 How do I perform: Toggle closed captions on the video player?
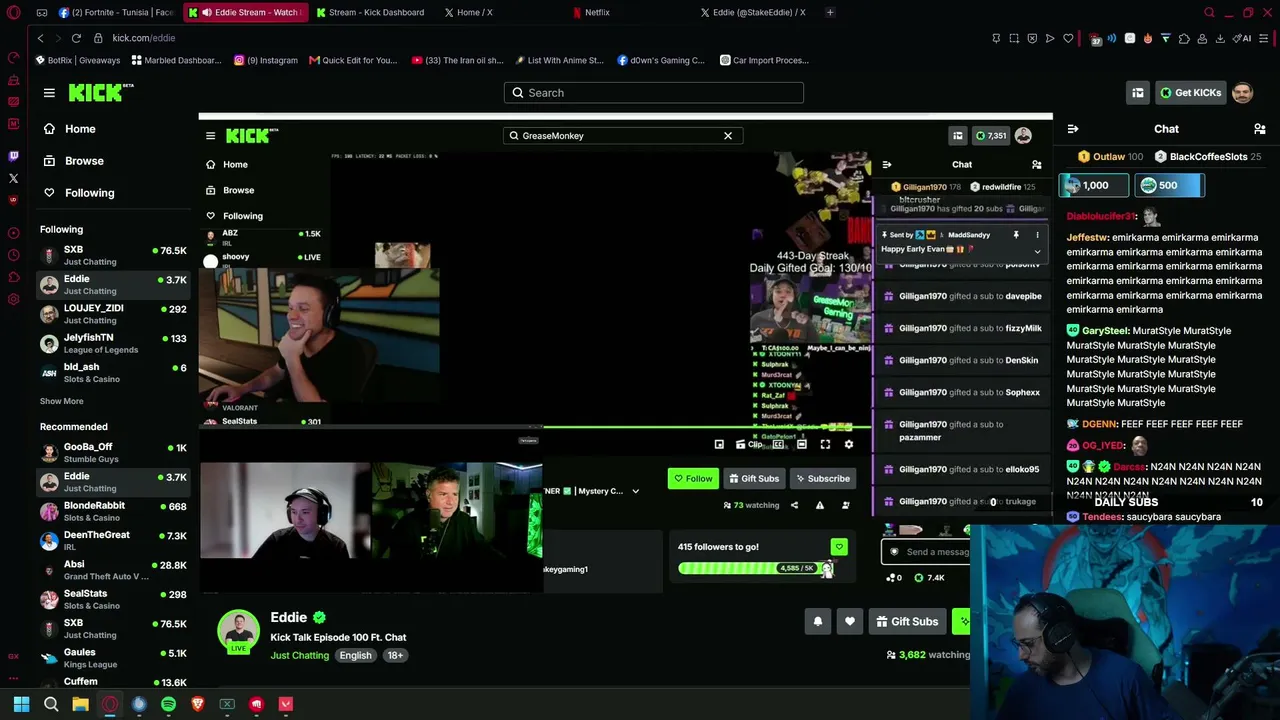[x=778, y=444]
